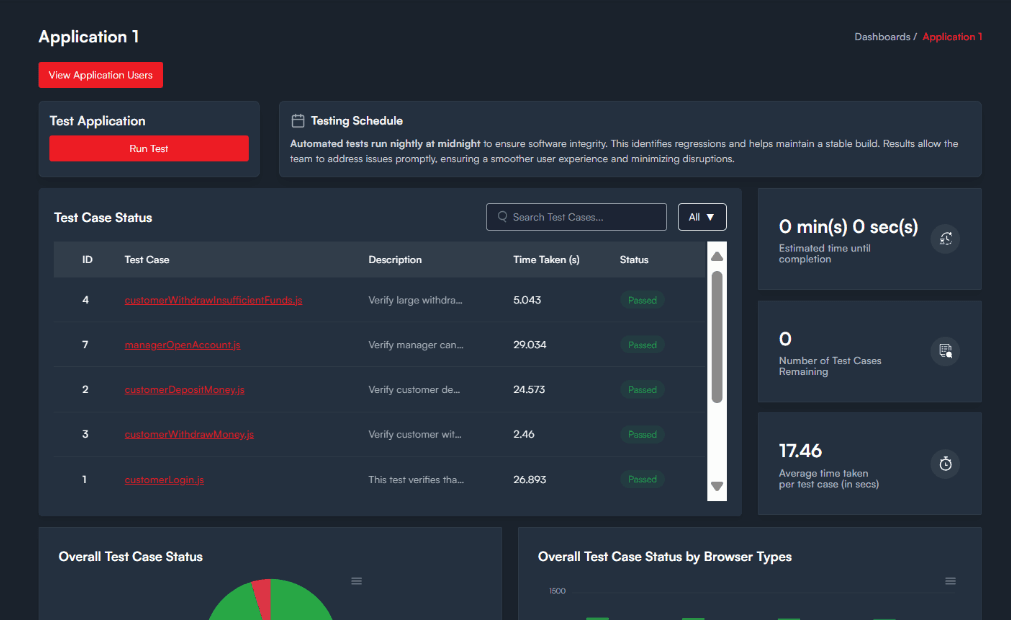Screen dimensions: 1011x620
Task: Click the ID cell for customerLogin.js
Action: pos(84,480)
